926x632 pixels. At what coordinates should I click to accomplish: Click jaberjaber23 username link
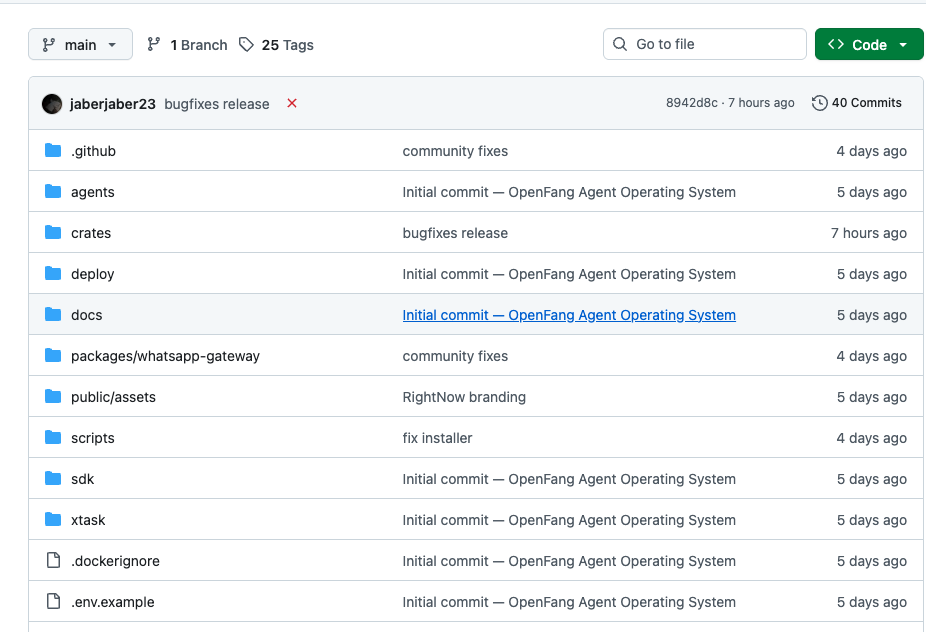coord(113,103)
